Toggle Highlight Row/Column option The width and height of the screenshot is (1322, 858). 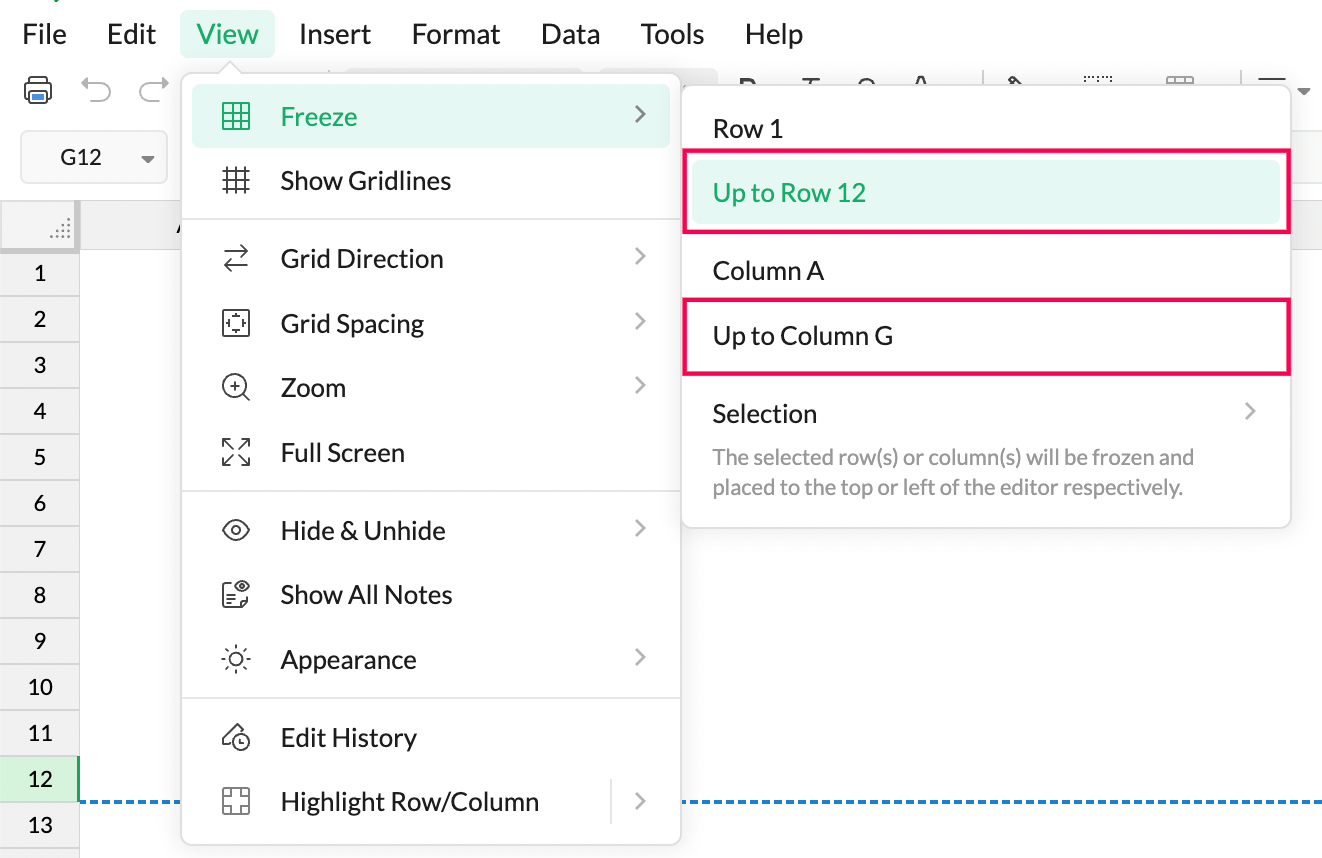click(x=409, y=802)
